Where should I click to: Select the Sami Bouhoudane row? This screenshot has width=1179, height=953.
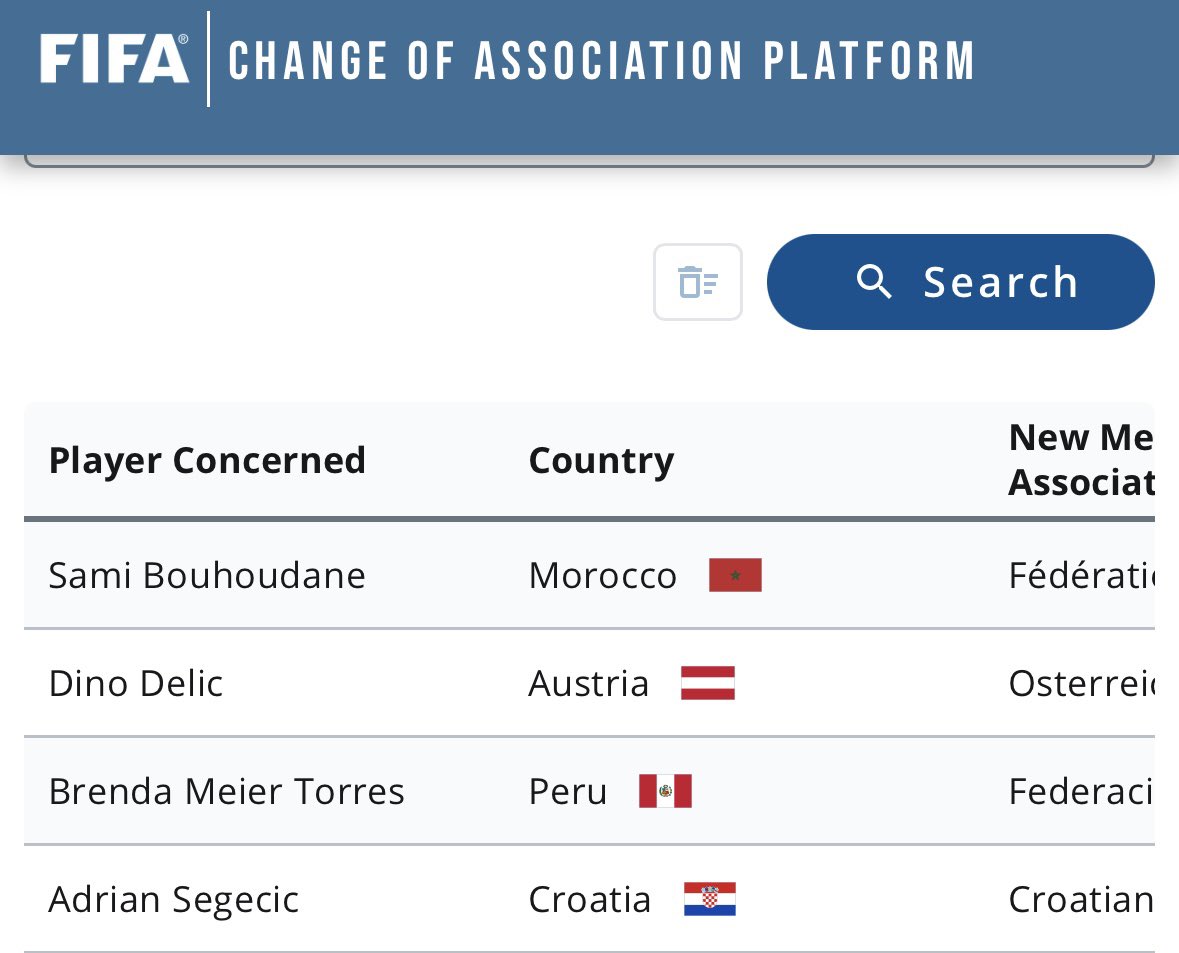[207, 575]
